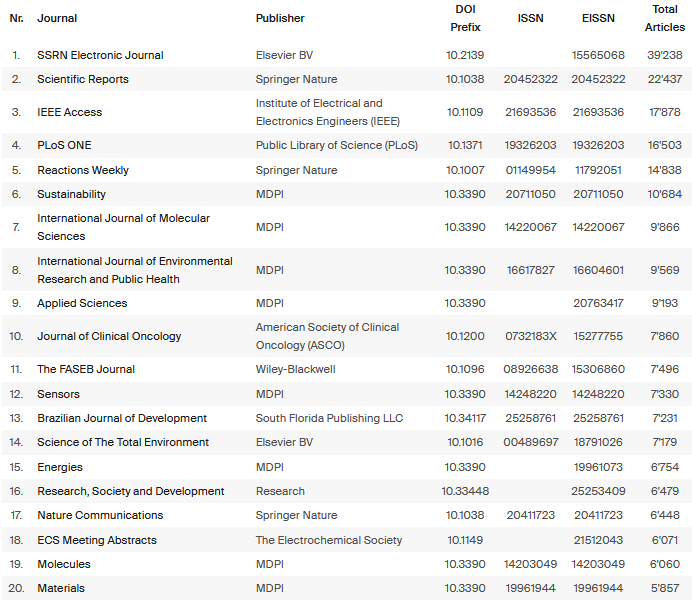This screenshot has width=692, height=602.
Task: Select the Scientific Reports journal name
Action: coord(83,79)
